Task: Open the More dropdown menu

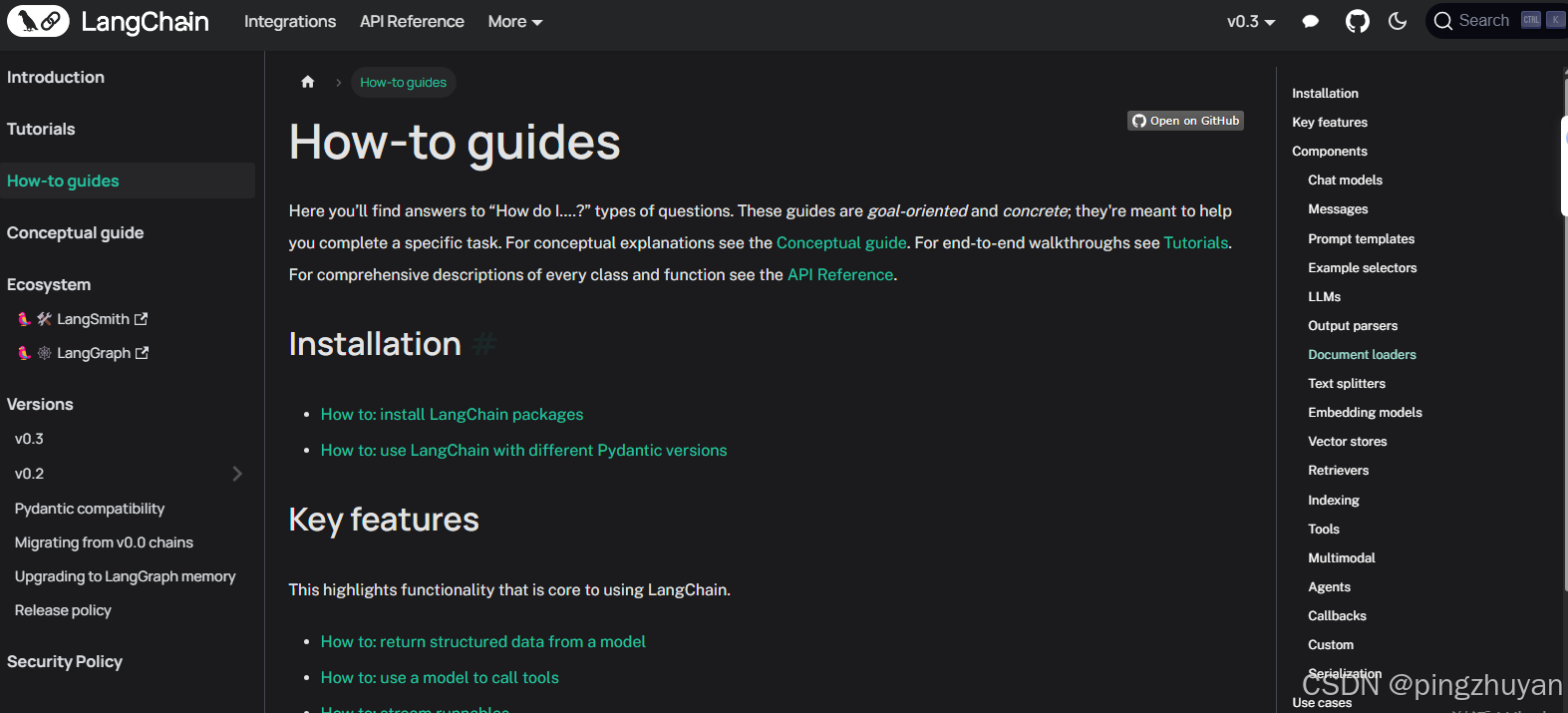Action: coord(515,22)
